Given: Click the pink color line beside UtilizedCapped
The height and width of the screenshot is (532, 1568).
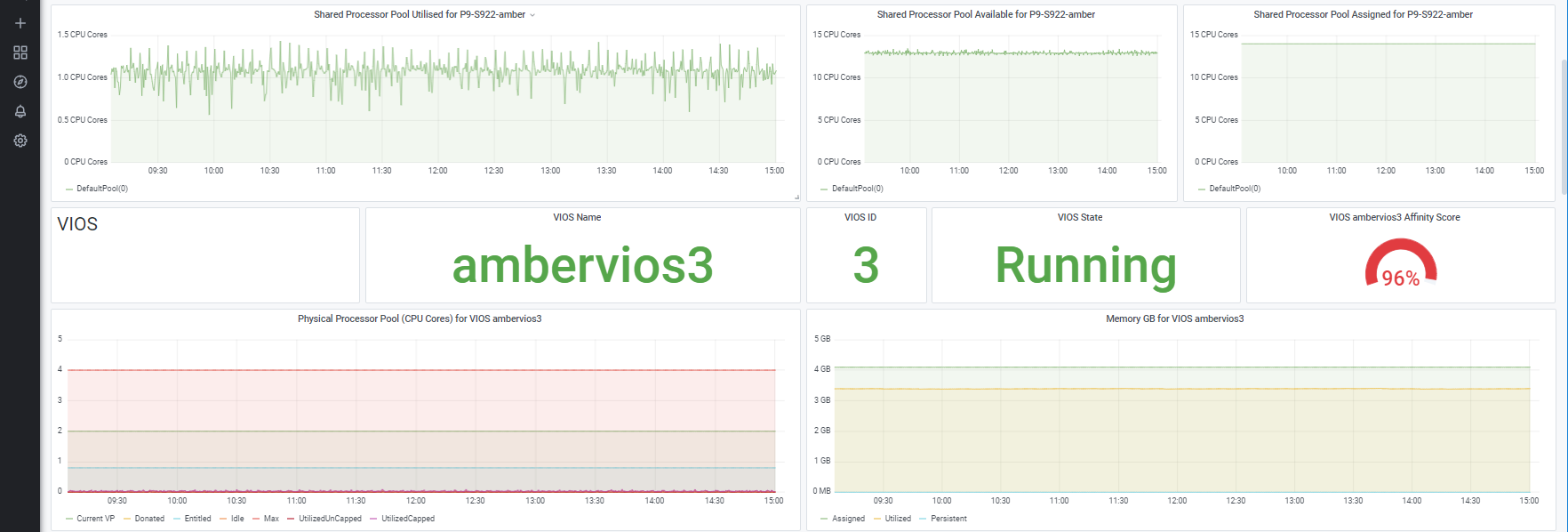Looking at the screenshot, I should click(374, 519).
